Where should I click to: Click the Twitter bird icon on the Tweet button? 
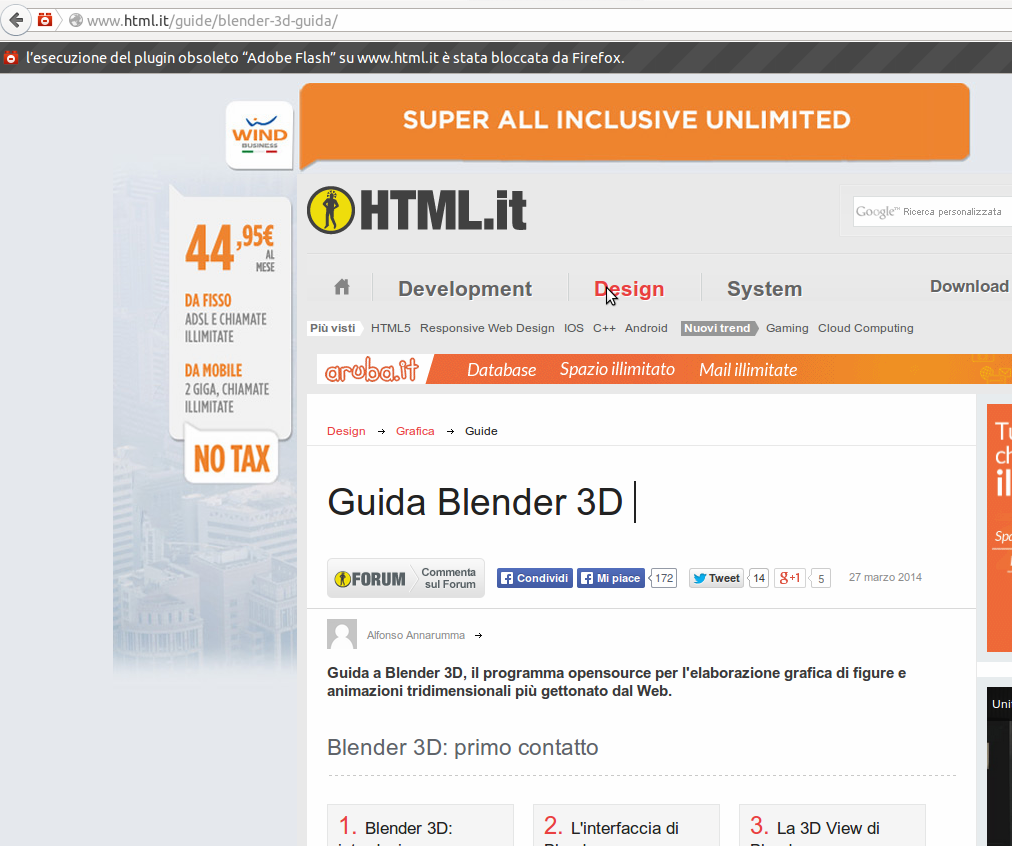[698, 578]
